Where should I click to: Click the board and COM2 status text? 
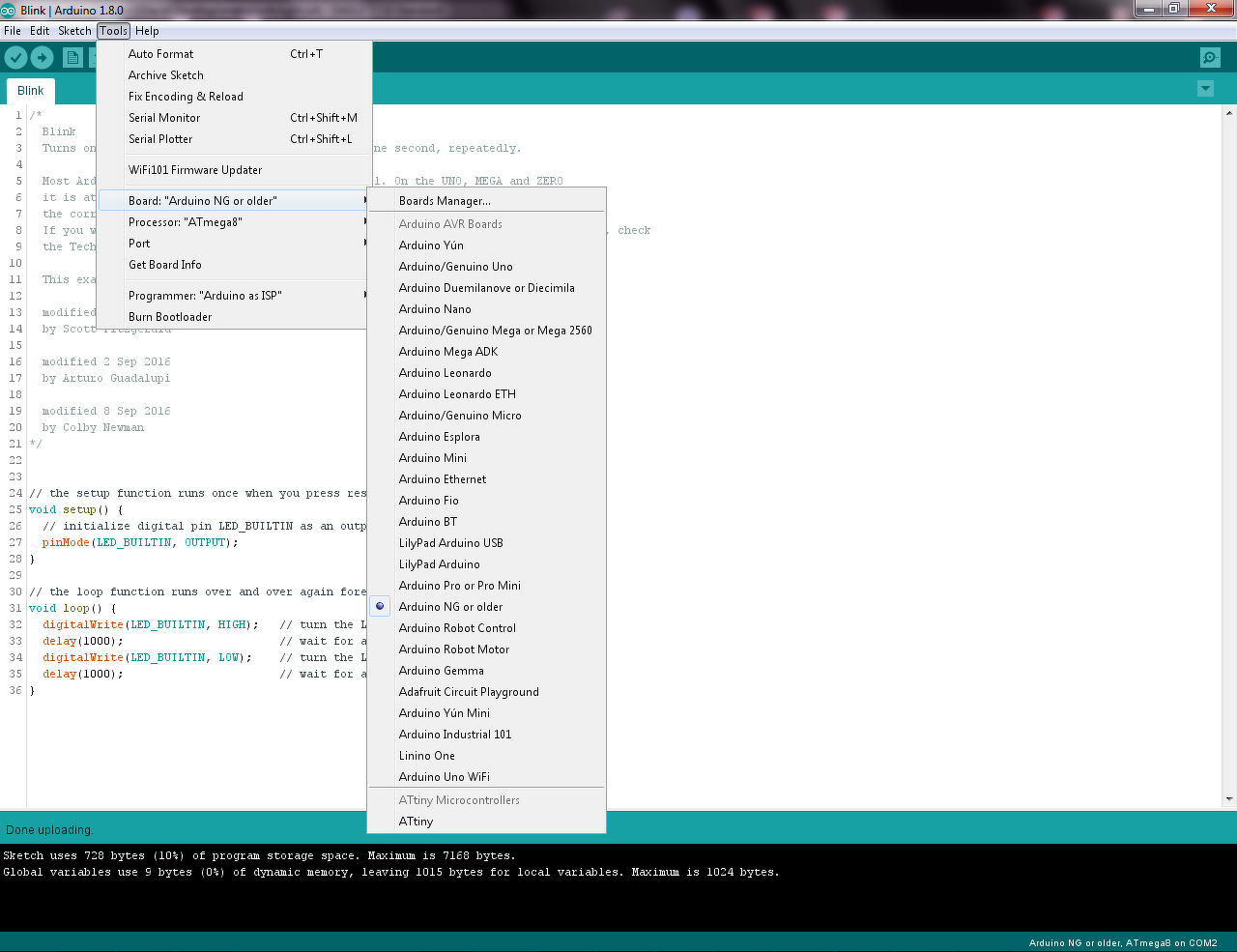[x=1123, y=942]
